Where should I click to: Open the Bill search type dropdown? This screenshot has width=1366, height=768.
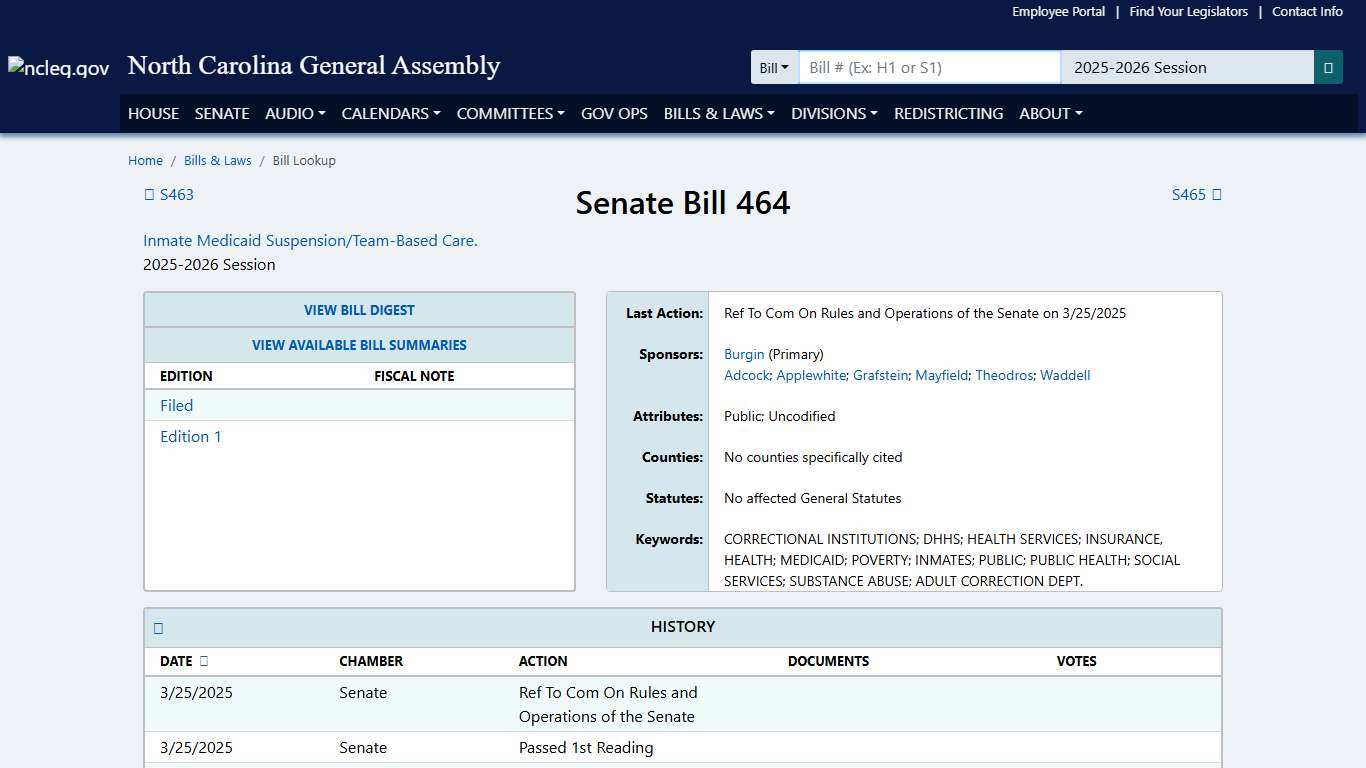(774, 67)
